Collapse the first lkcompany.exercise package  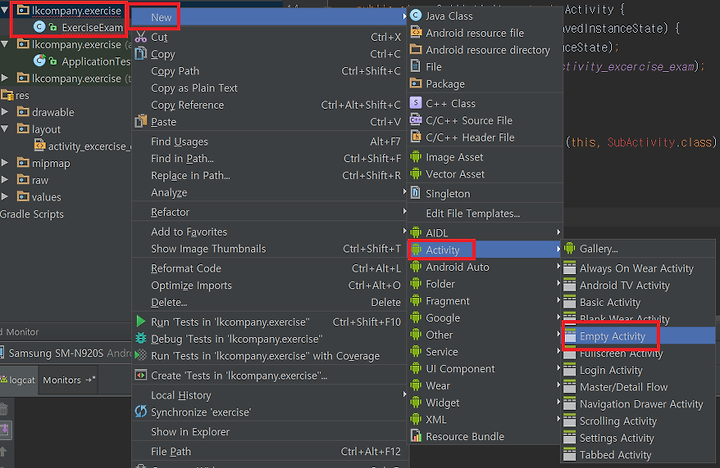pyautogui.click(x=4, y=10)
